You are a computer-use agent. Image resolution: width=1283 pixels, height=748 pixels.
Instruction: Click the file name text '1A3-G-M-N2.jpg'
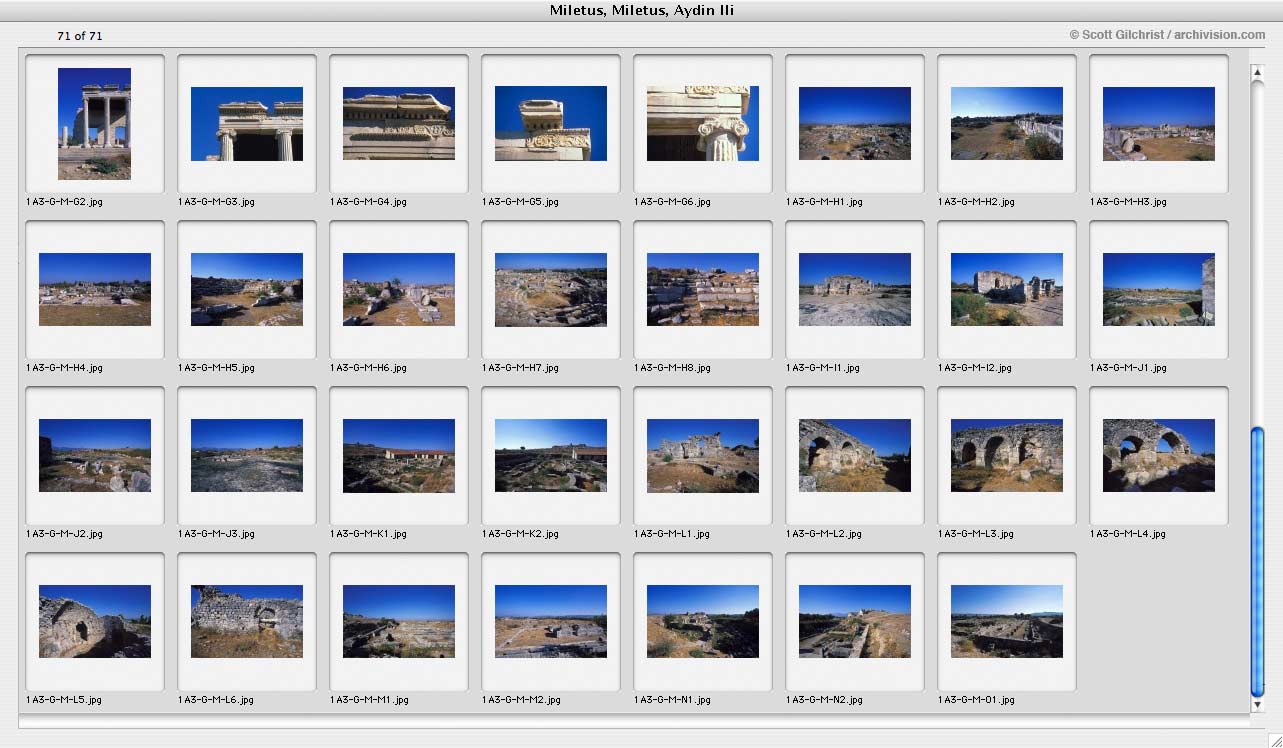pos(824,700)
